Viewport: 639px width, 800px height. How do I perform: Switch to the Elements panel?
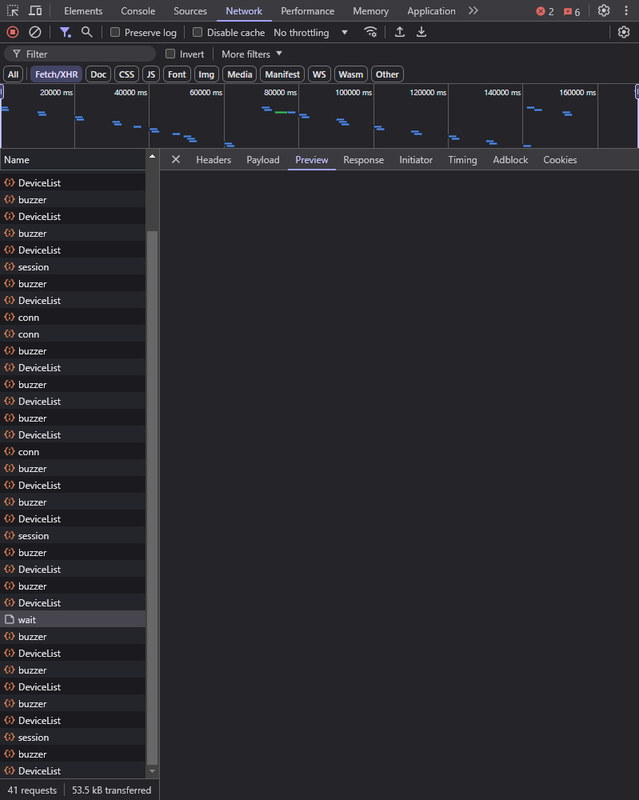pyautogui.click(x=83, y=11)
